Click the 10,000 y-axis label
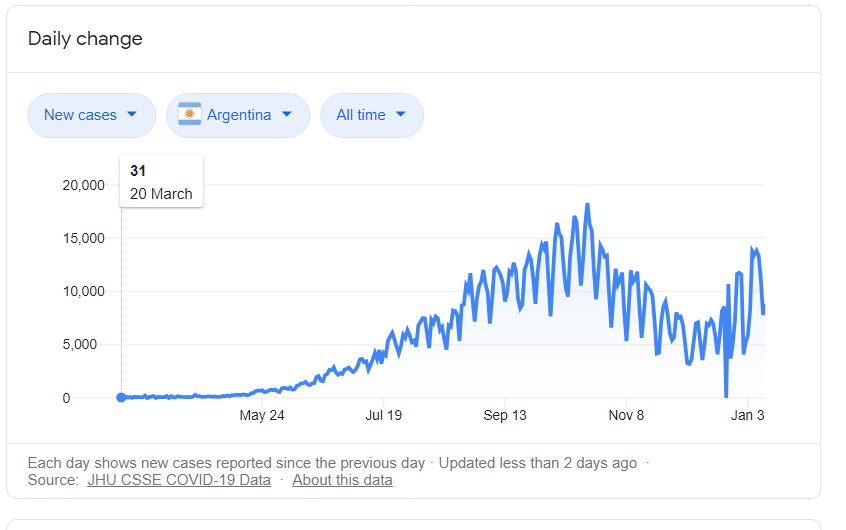Viewport: 846px width, 530px height. pos(84,291)
